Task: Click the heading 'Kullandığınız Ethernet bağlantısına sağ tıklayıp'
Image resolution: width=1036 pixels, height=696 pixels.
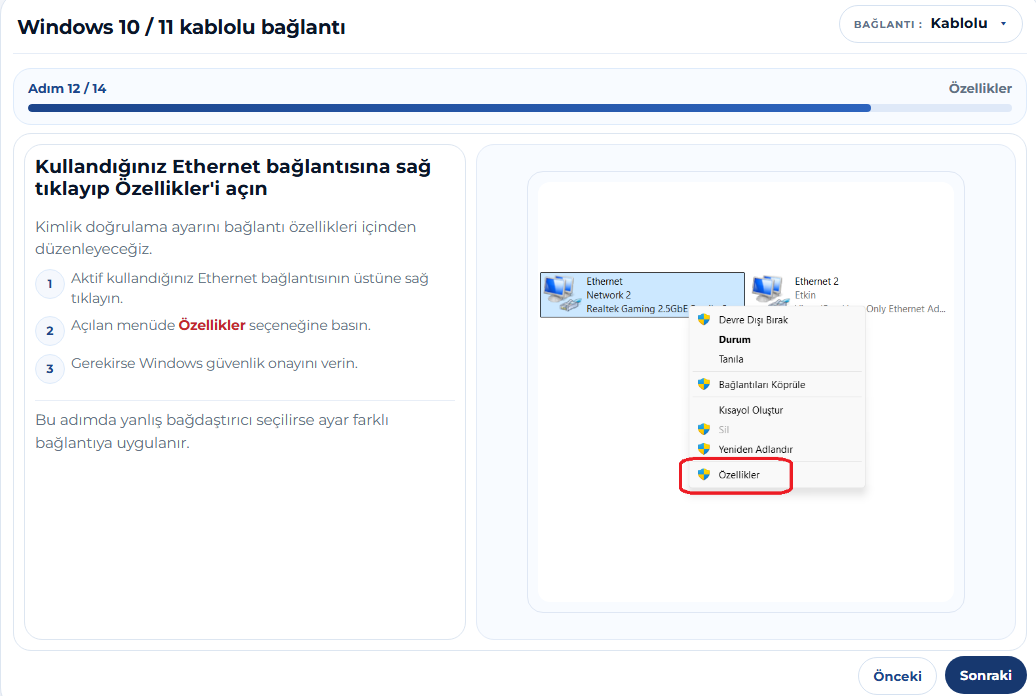Action: 233,177
